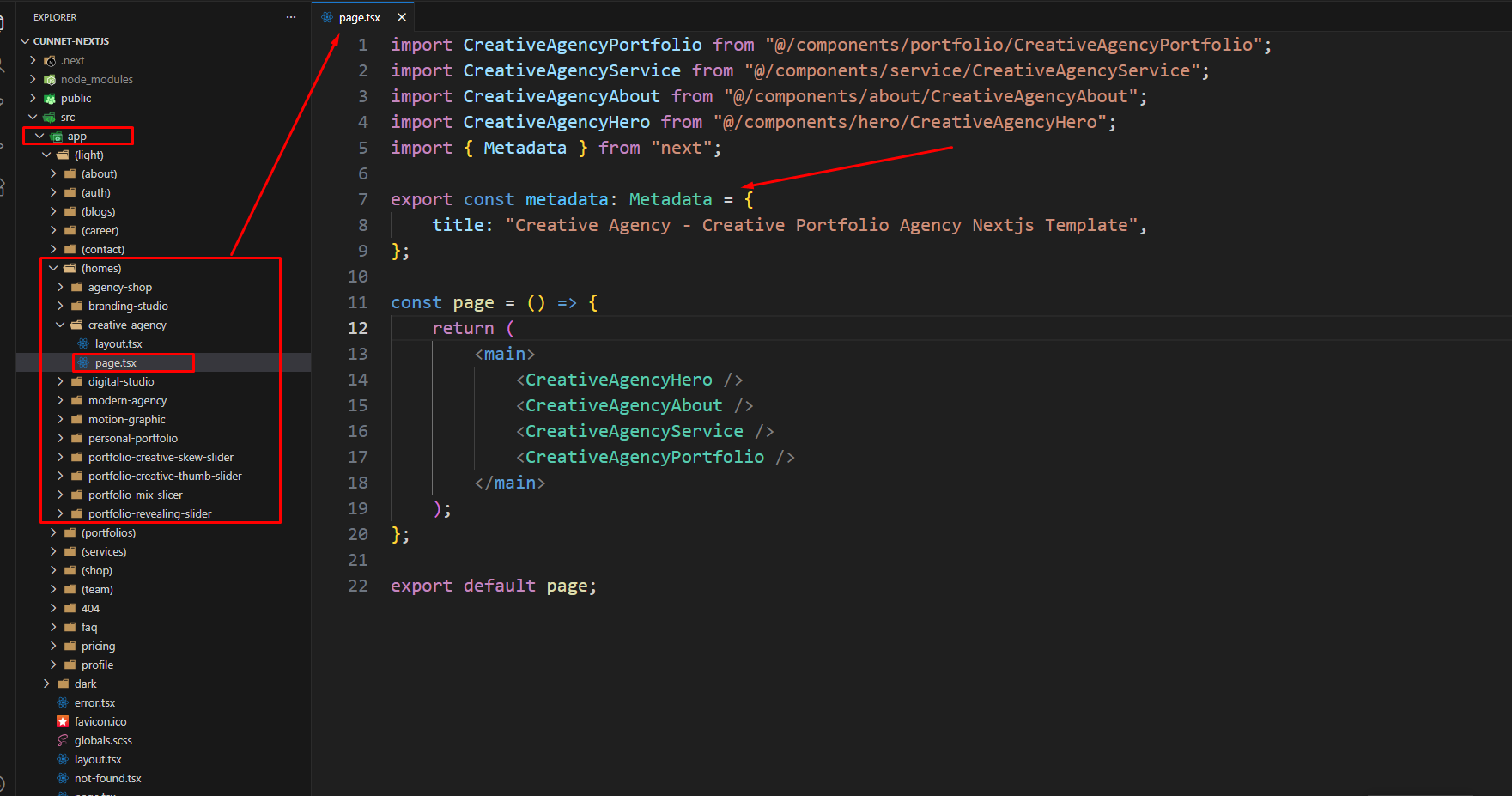Click the CreativeAgencyHero JSX tag on line 14

[x=618, y=380]
